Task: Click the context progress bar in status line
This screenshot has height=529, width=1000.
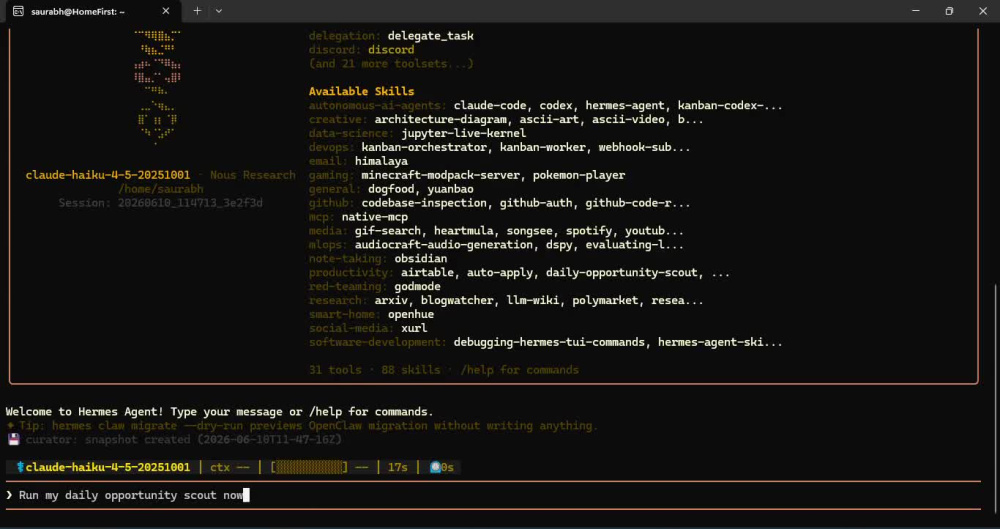Action: click(x=310, y=468)
